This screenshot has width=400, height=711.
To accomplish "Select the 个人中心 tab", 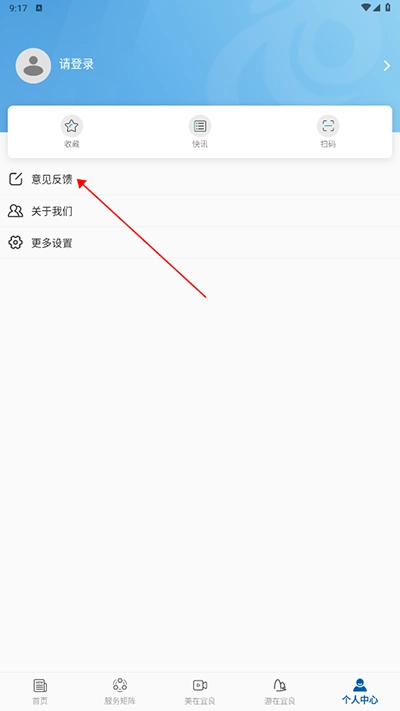I will click(360, 691).
